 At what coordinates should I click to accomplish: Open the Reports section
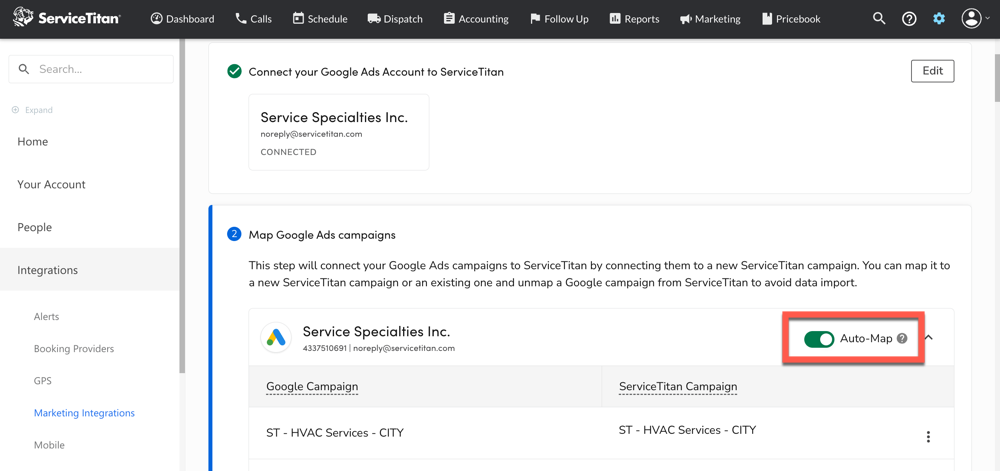coord(634,19)
